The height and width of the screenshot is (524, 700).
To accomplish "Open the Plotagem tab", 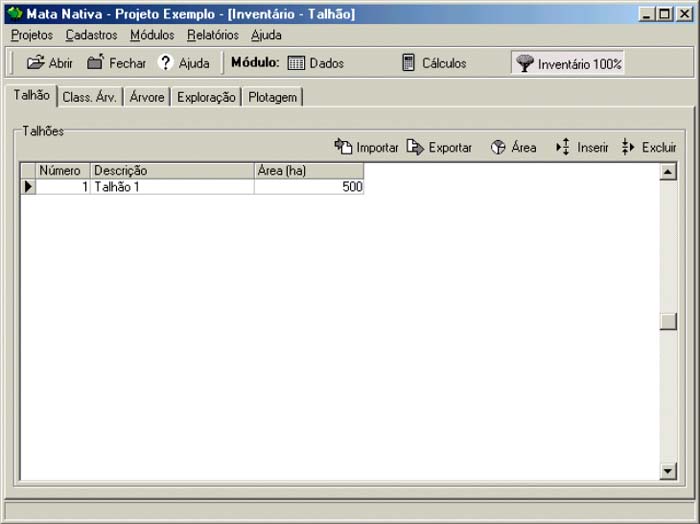I will [272, 97].
